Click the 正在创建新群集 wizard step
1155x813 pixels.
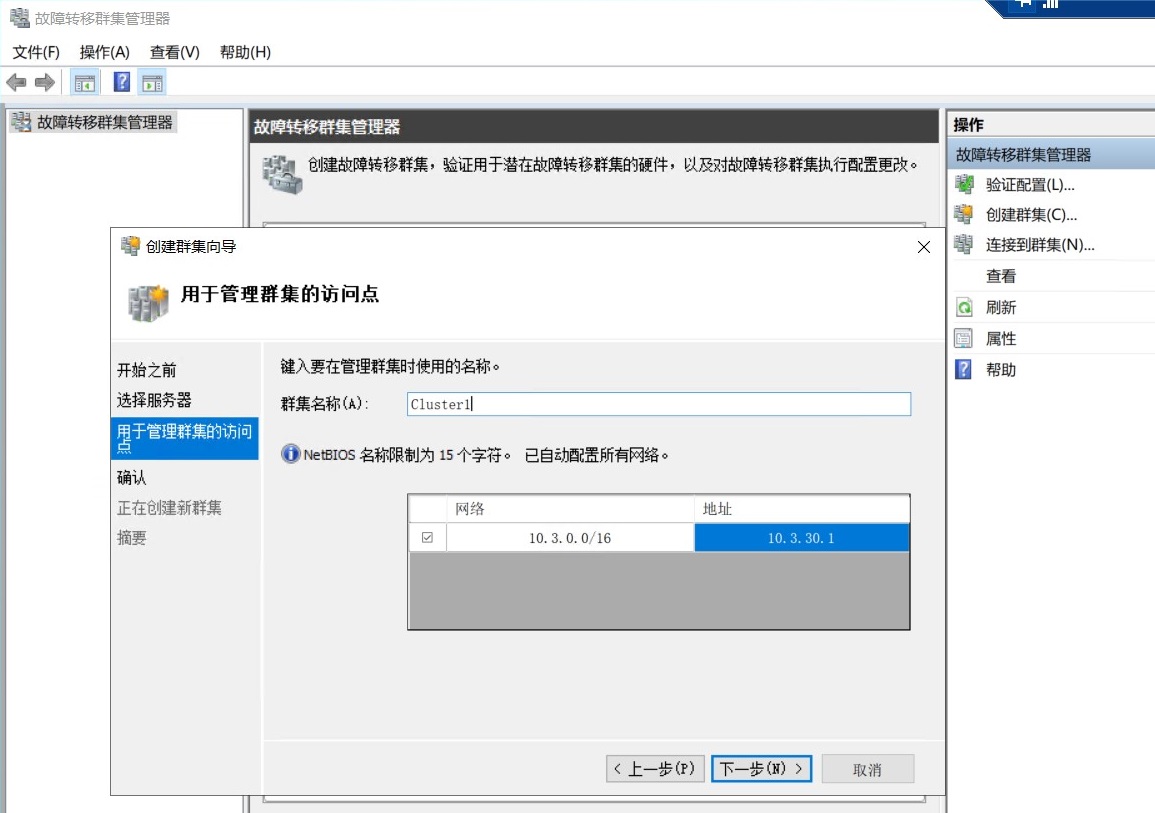point(169,507)
